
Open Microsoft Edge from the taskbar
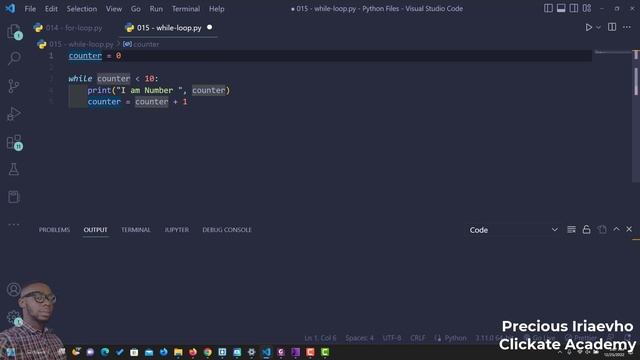[105, 352]
